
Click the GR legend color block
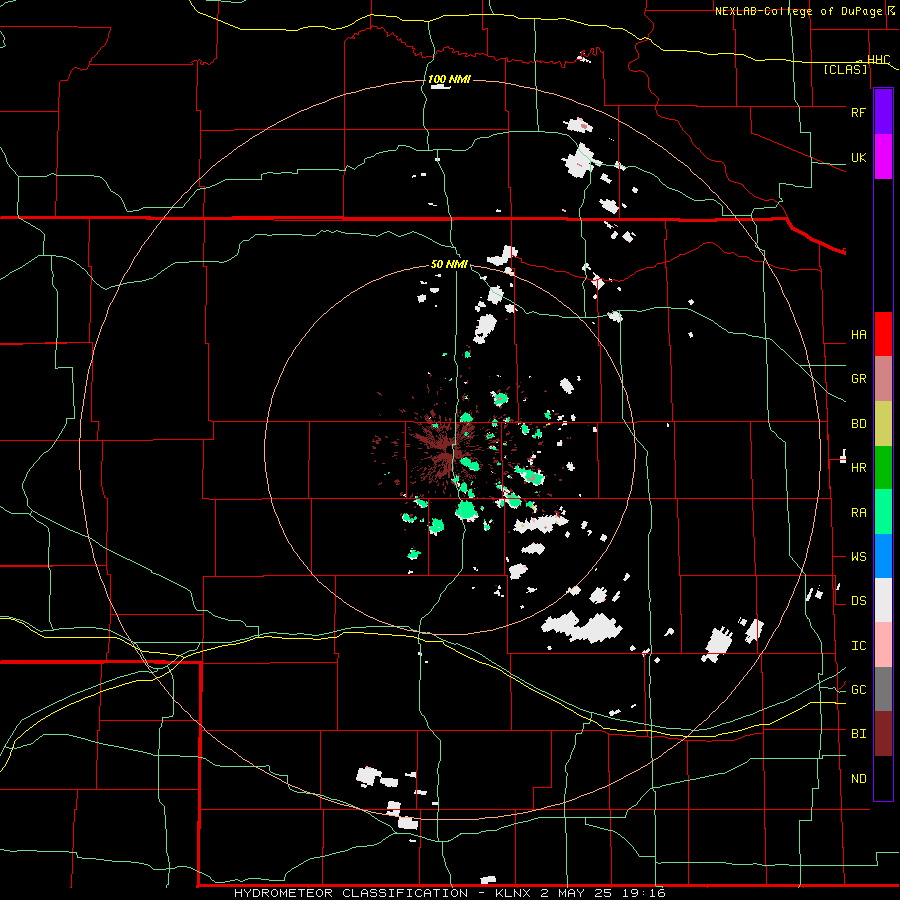(883, 379)
